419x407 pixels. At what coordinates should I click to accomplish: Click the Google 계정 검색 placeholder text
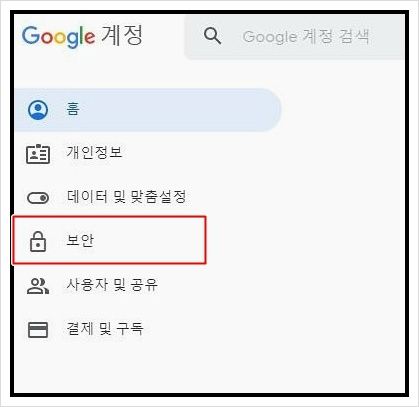pos(306,36)
